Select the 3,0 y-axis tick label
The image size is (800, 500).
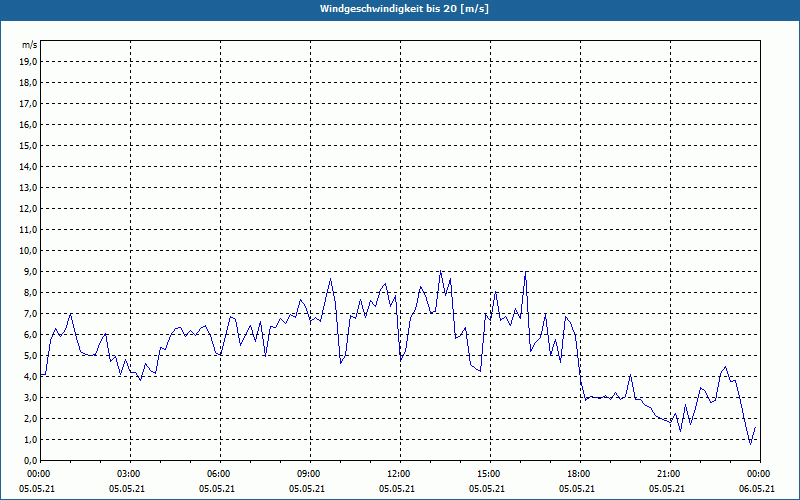tap(30, 397)
